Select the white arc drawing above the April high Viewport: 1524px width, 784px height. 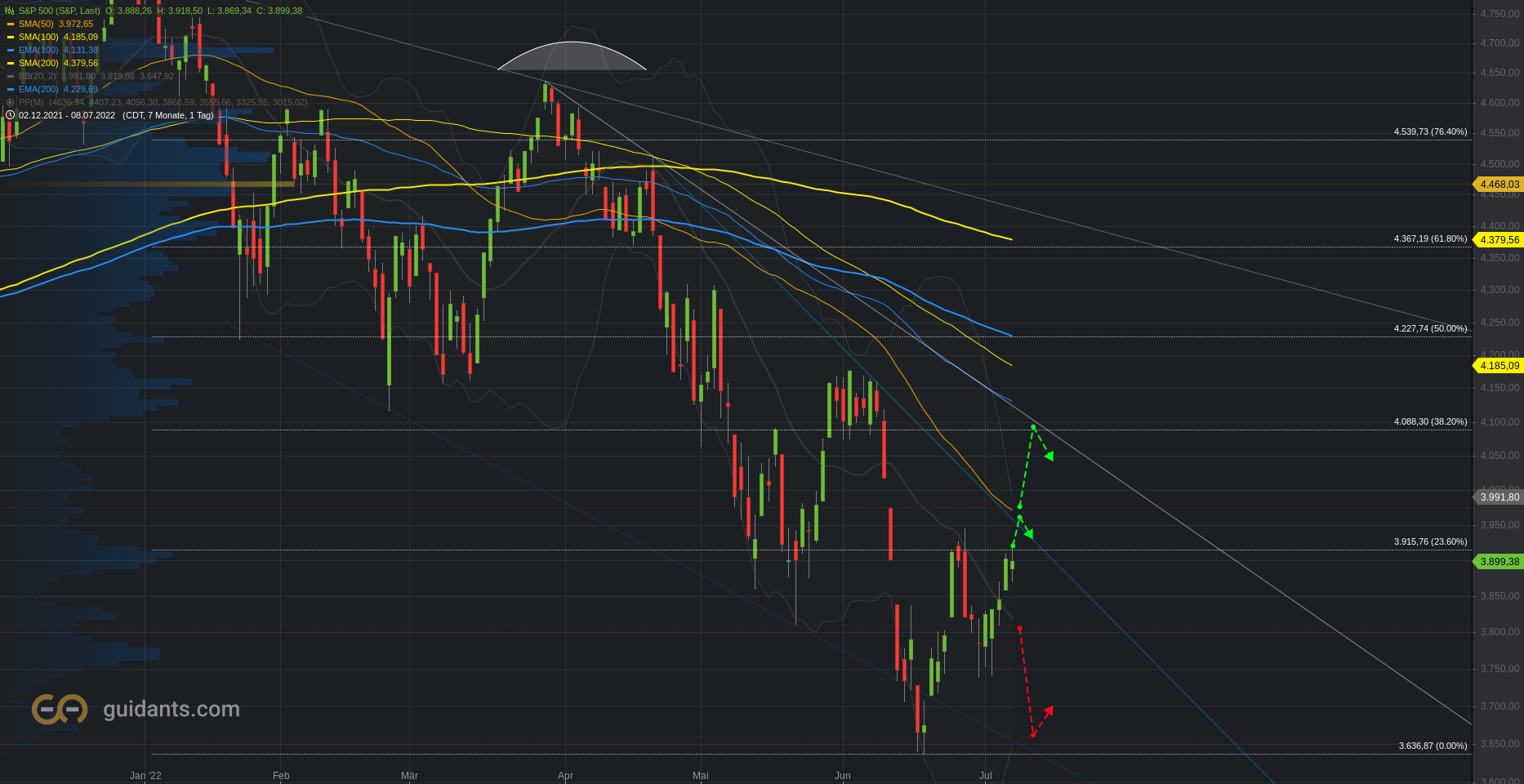(x=572, y=56)
